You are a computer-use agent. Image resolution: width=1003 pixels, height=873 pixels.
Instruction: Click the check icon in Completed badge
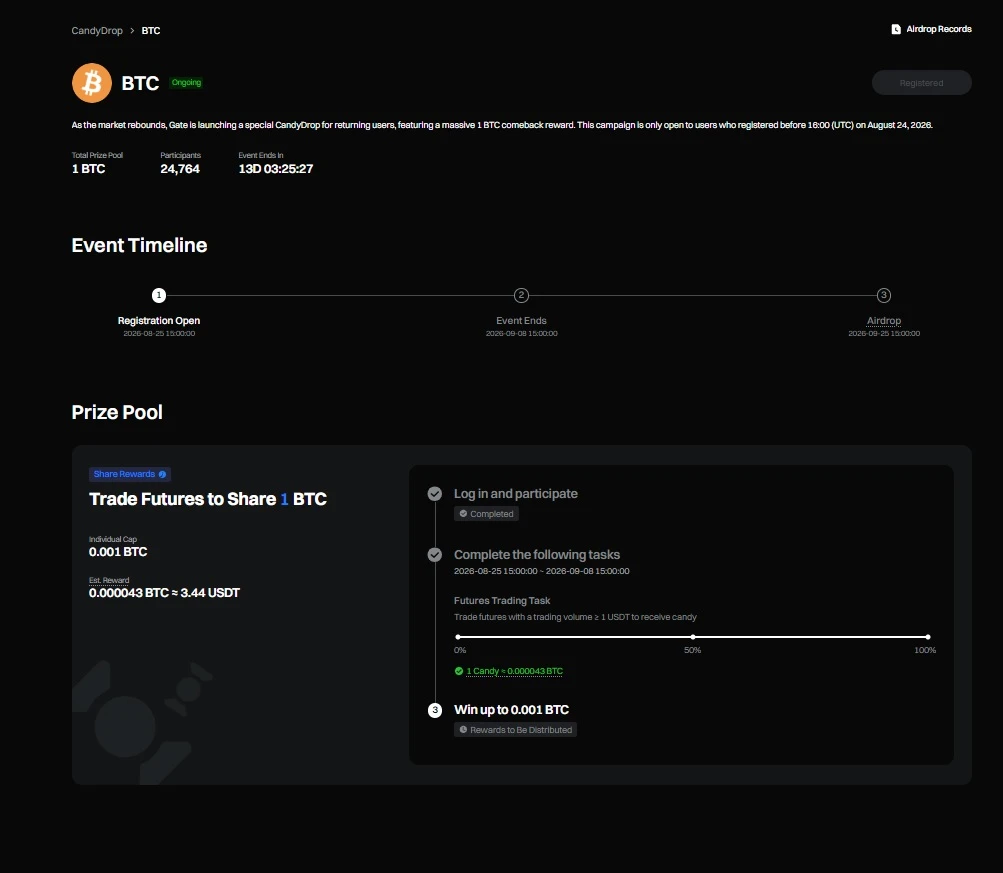point(463,514)
